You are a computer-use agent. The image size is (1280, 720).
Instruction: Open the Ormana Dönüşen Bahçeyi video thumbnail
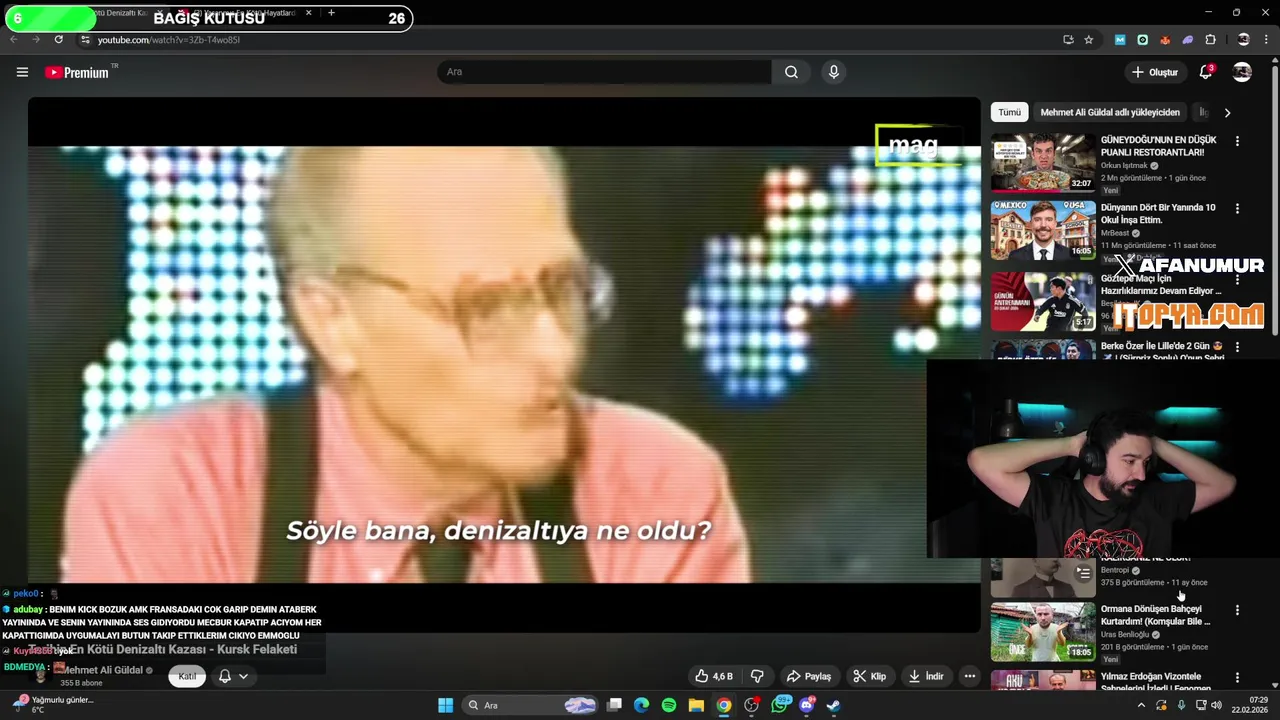1043,631
